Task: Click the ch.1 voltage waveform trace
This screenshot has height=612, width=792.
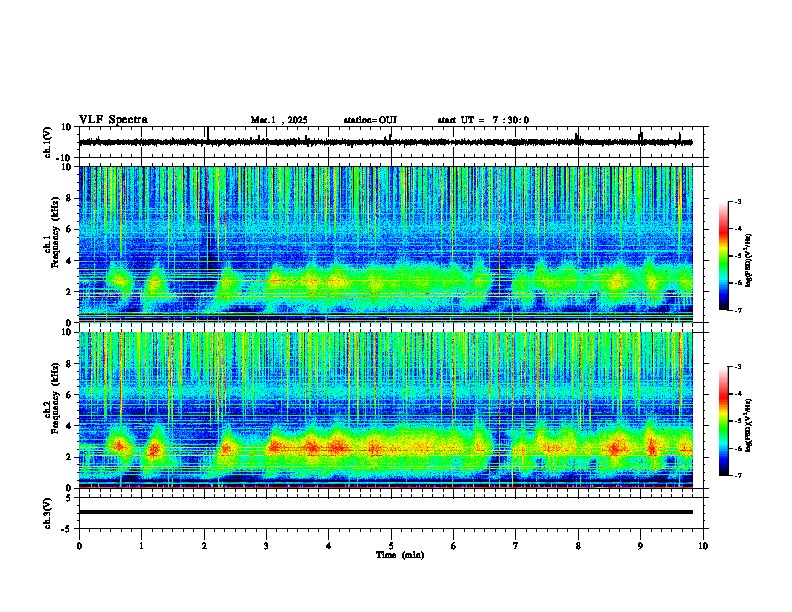Action: point(385,142)
